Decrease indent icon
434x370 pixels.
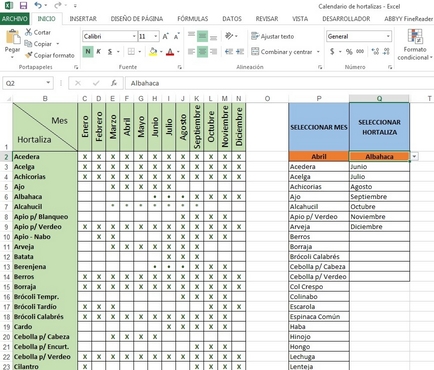(229, 52)
